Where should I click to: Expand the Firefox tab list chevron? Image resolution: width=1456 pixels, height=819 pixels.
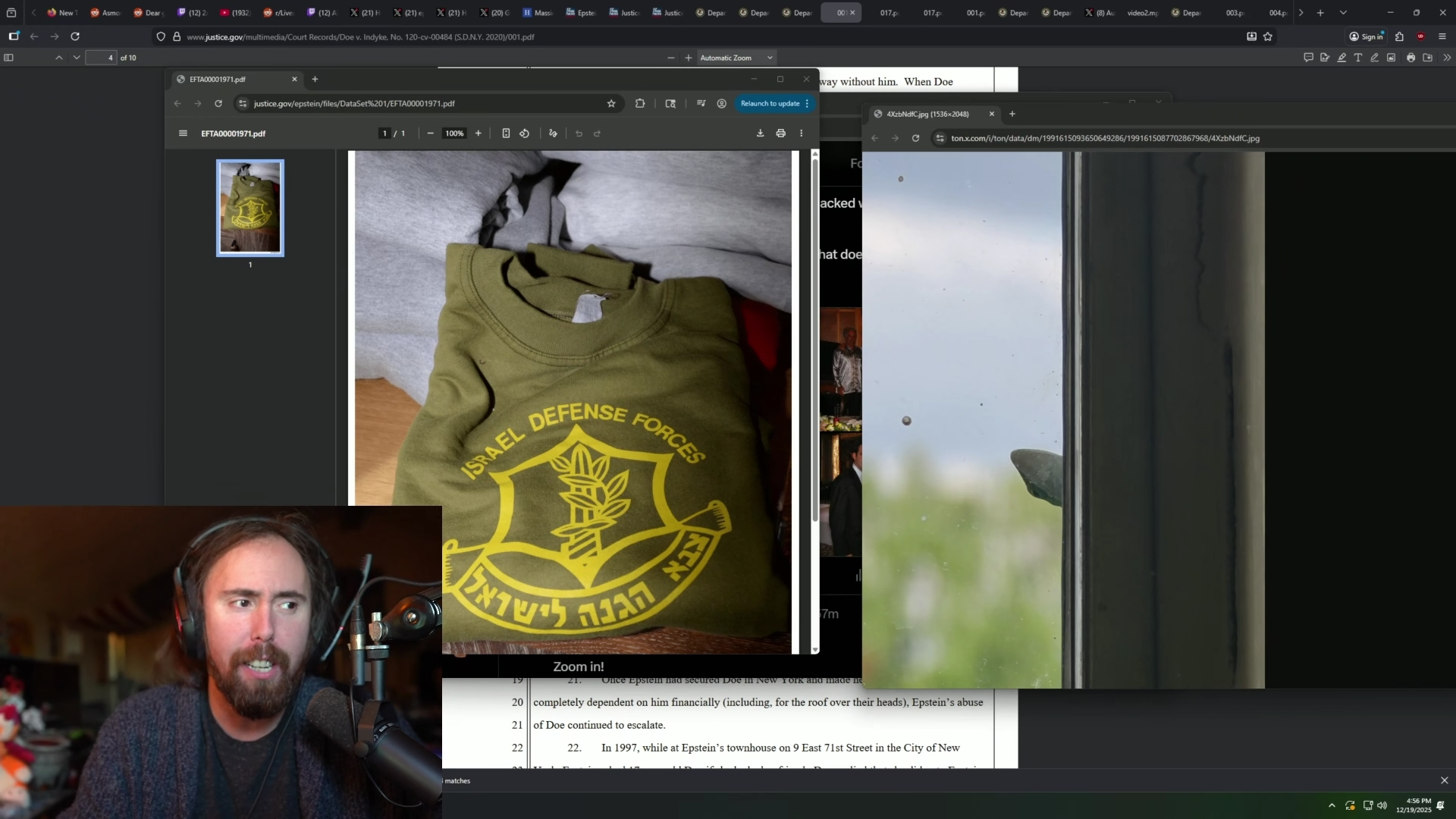tap(1343, 13)
